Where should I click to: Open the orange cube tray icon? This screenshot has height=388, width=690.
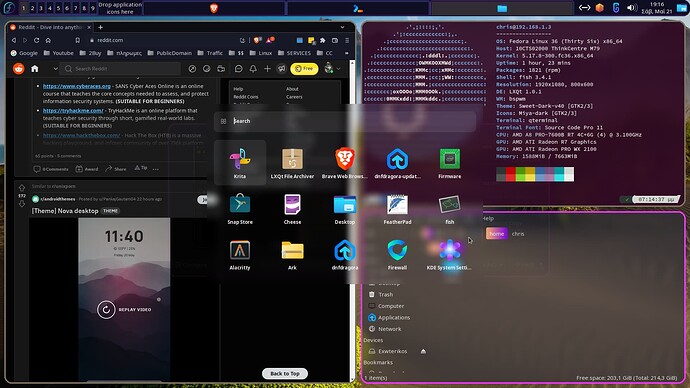point(599,8)
